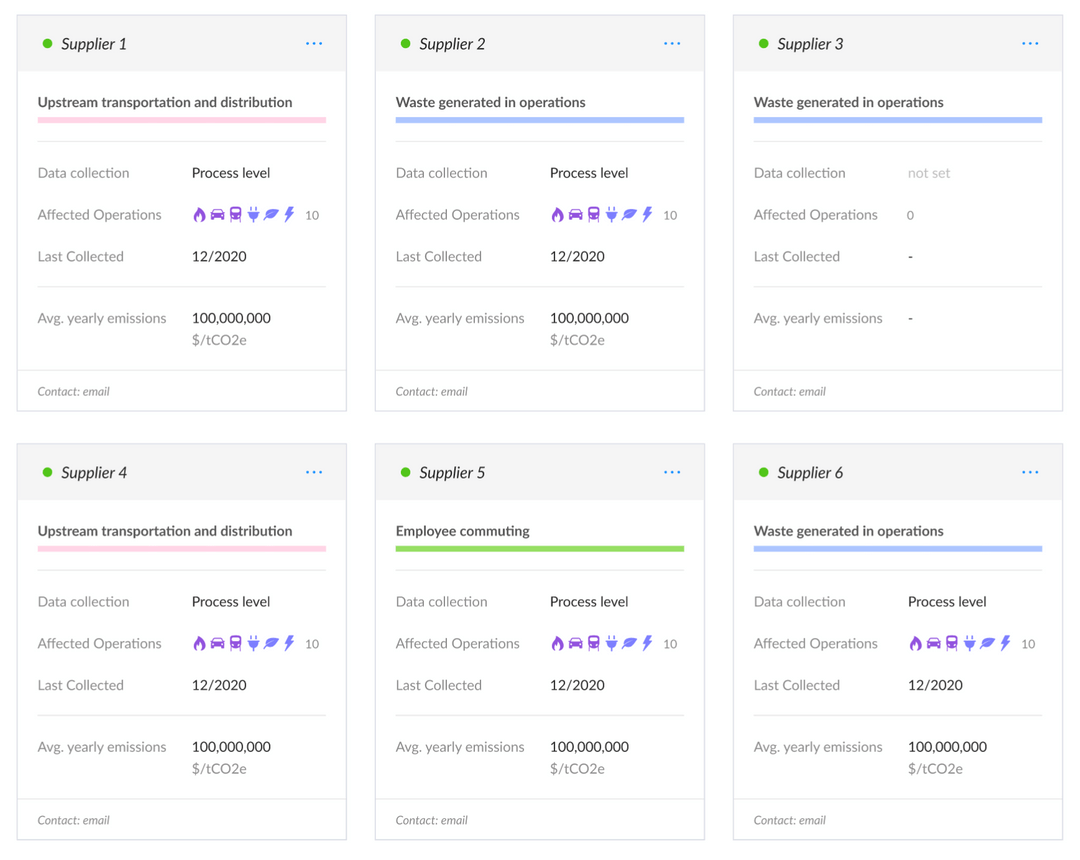This screenshot has width=1080, height=860.
Task: Click the green category bar on Supplier 5
Action: click(x=540, y=549)
